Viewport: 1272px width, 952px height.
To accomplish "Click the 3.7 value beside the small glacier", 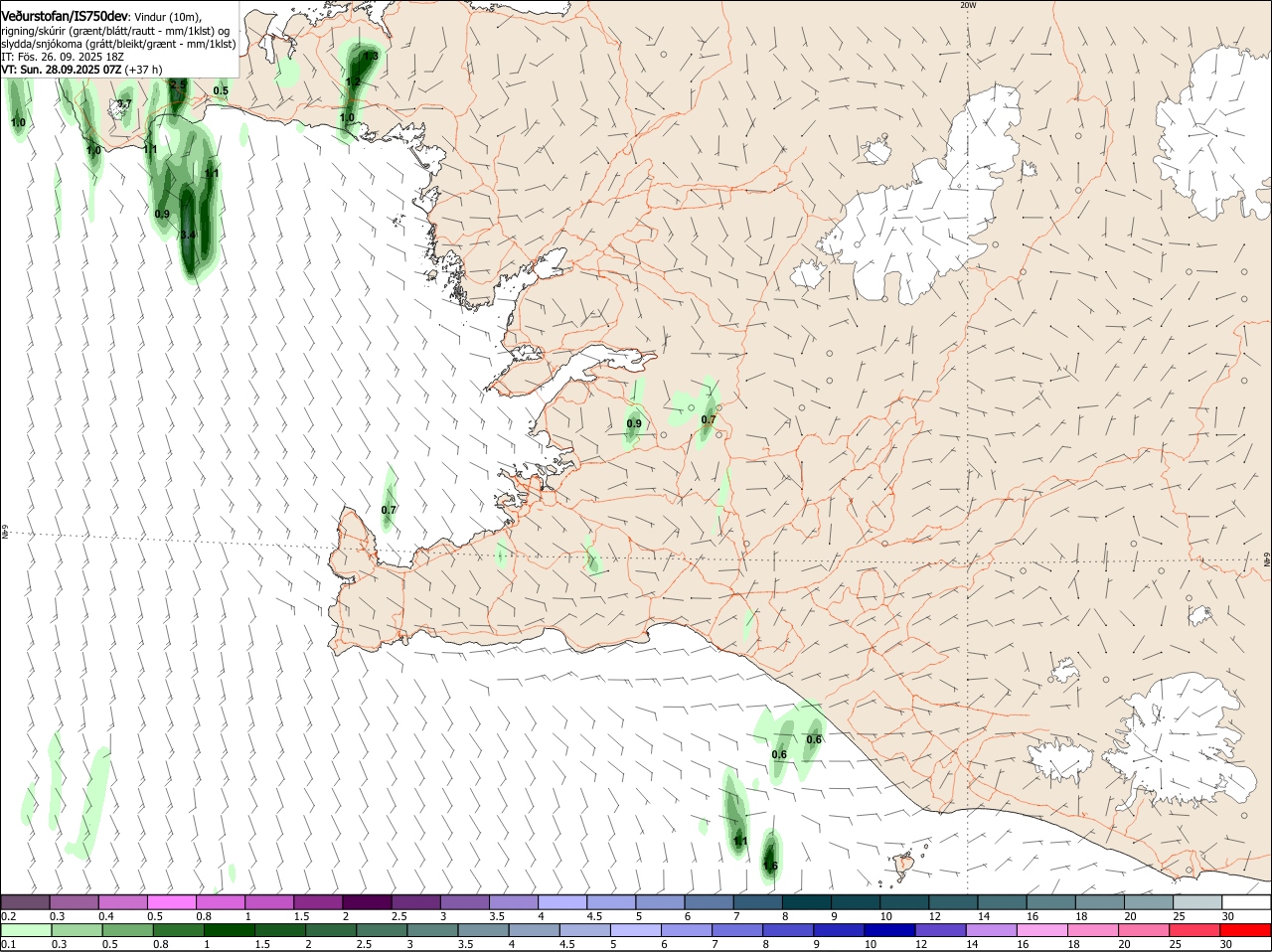I will pos(124,103).
